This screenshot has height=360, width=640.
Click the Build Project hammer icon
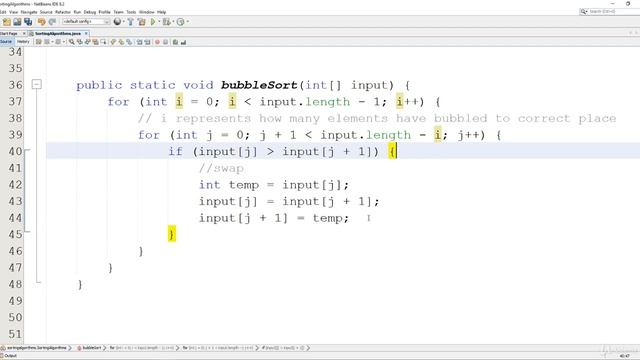(130, 22)
